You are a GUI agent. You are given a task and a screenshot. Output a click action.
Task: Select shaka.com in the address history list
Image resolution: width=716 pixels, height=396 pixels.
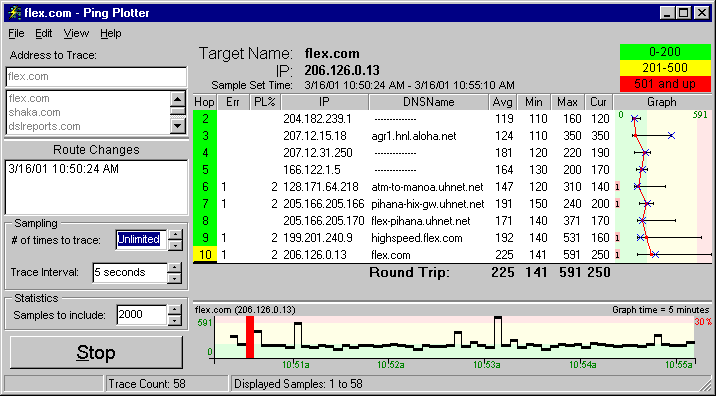click(34, 112)
